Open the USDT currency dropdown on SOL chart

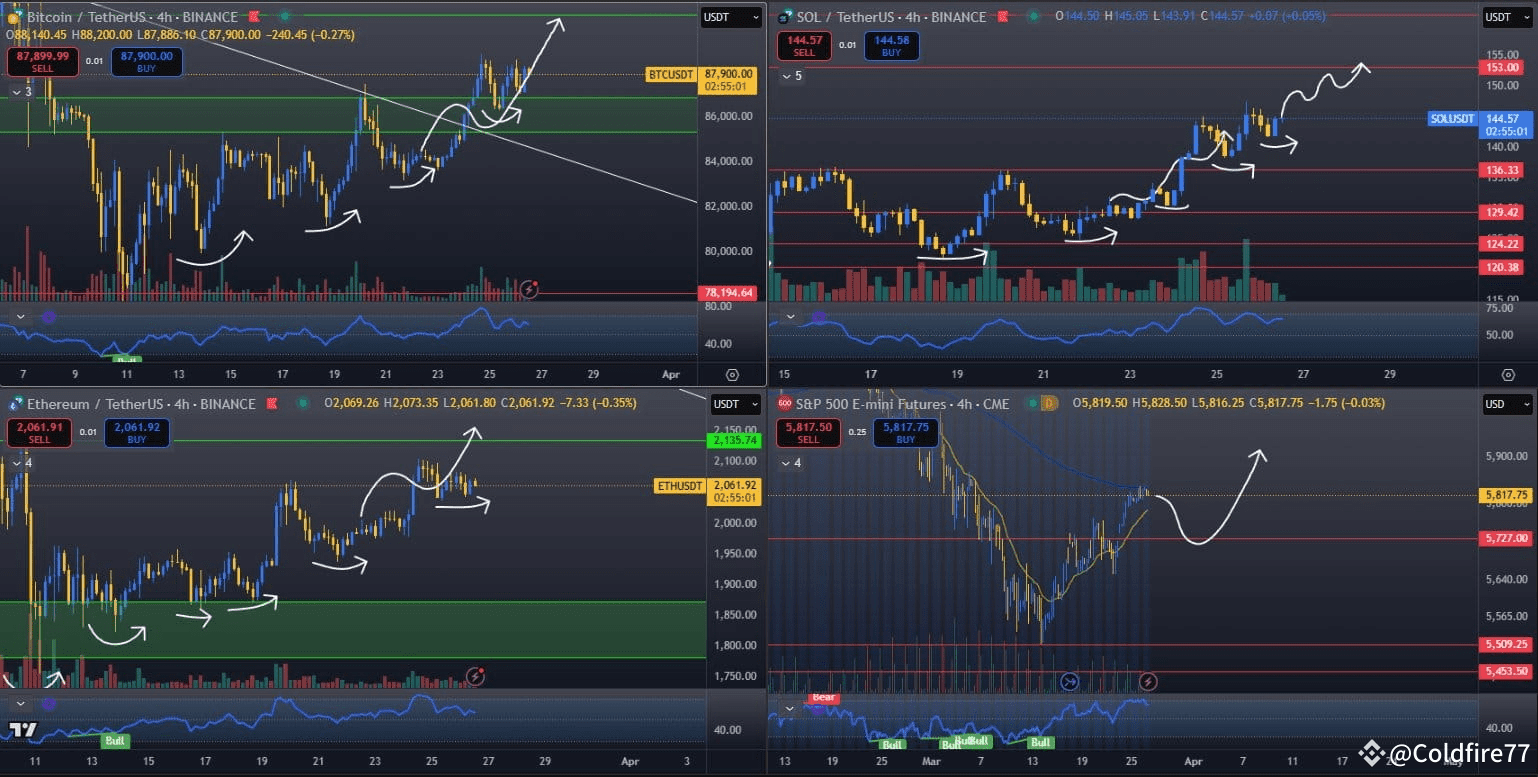point(1507,17)
